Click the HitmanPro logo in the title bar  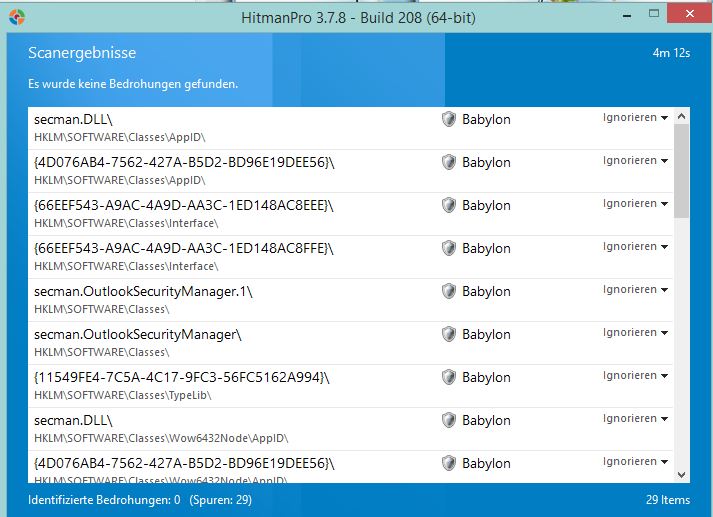(17, 17)
